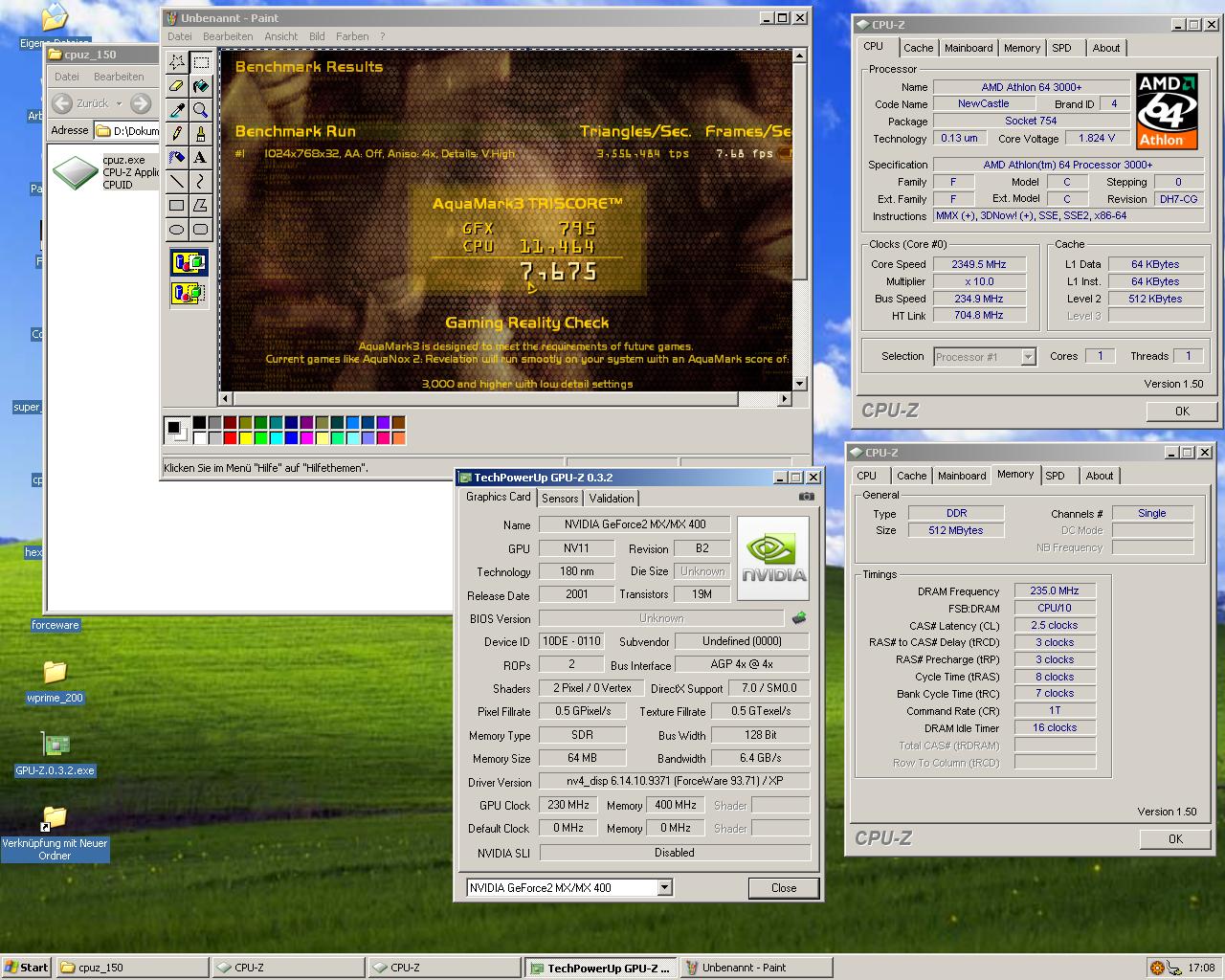Open the Datei menu in Explorer window
1225x980 pixels.
tap(67, 77)
